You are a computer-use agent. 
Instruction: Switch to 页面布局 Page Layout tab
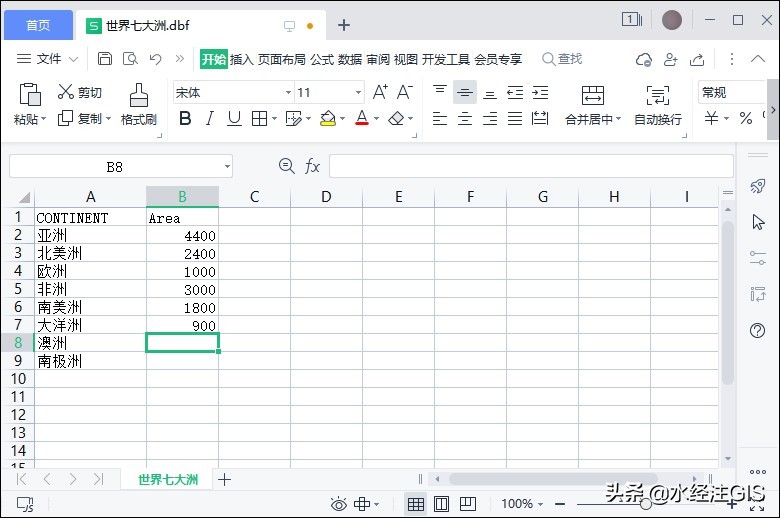(x=282, y=59)
